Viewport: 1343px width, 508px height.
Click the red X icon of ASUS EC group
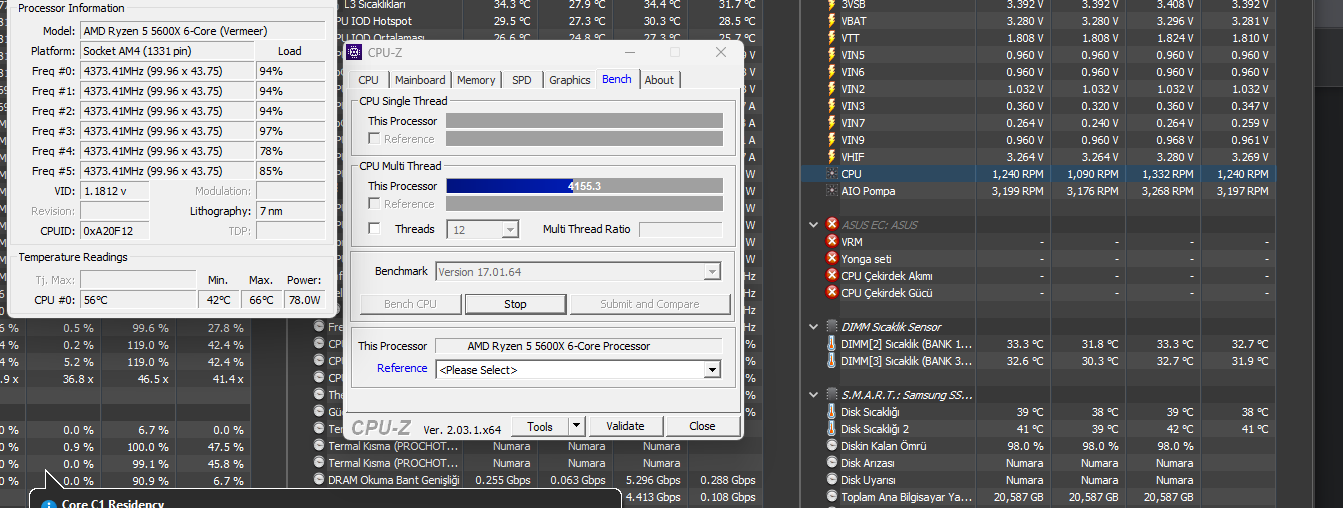(831, 225)
